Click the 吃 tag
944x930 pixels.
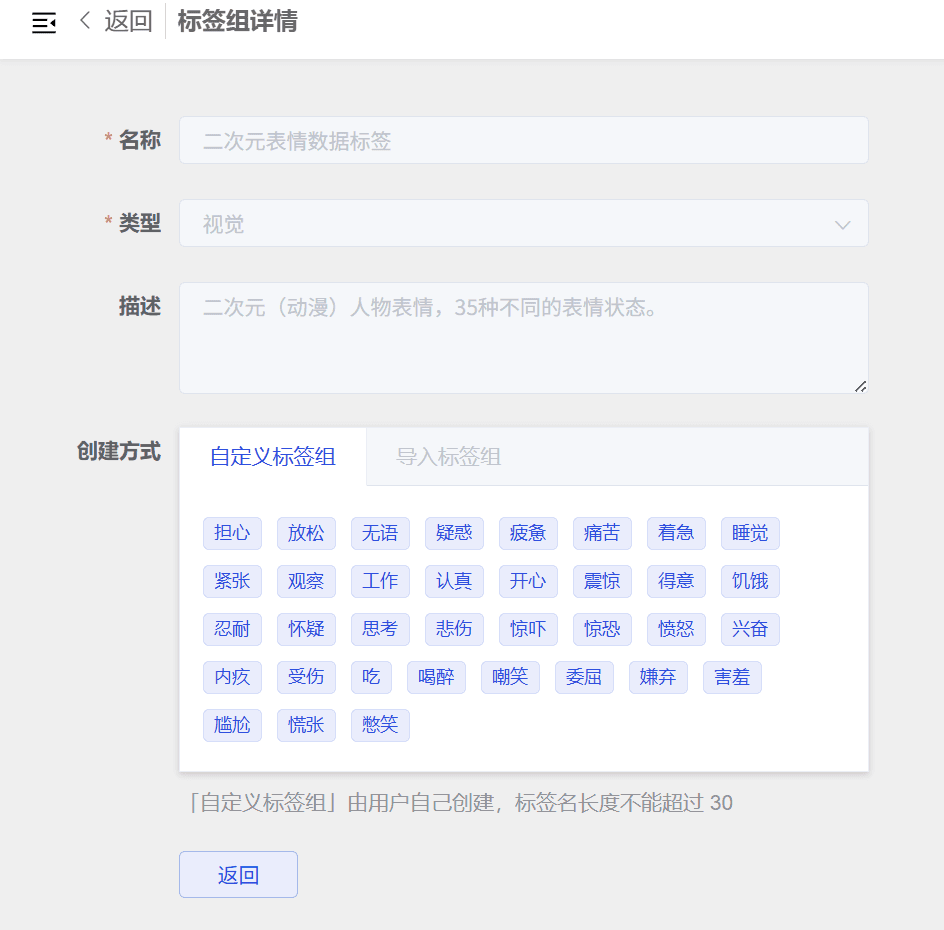[x=371, y=677]
